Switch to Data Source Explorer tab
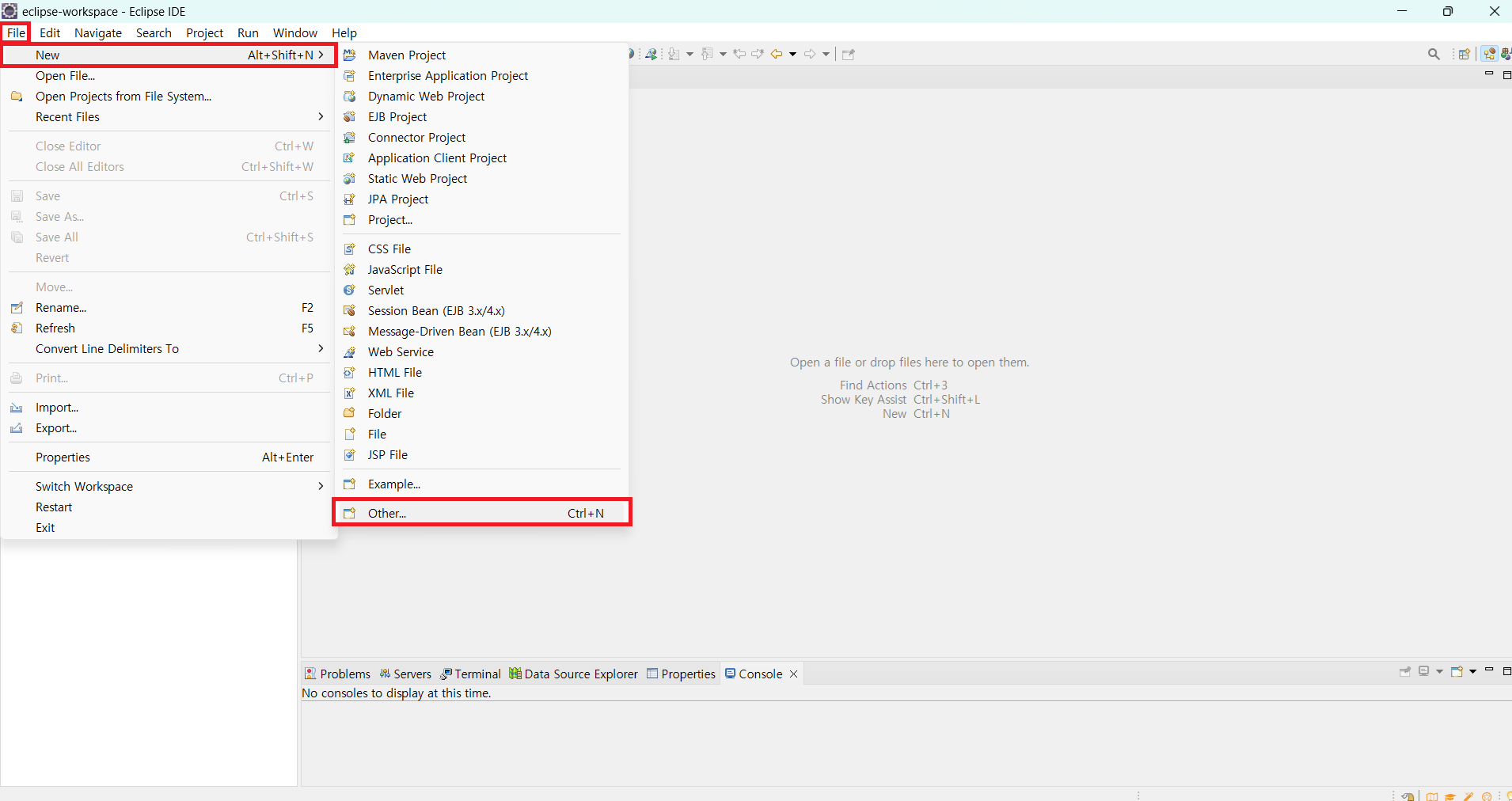 click(x=574, y=674)
